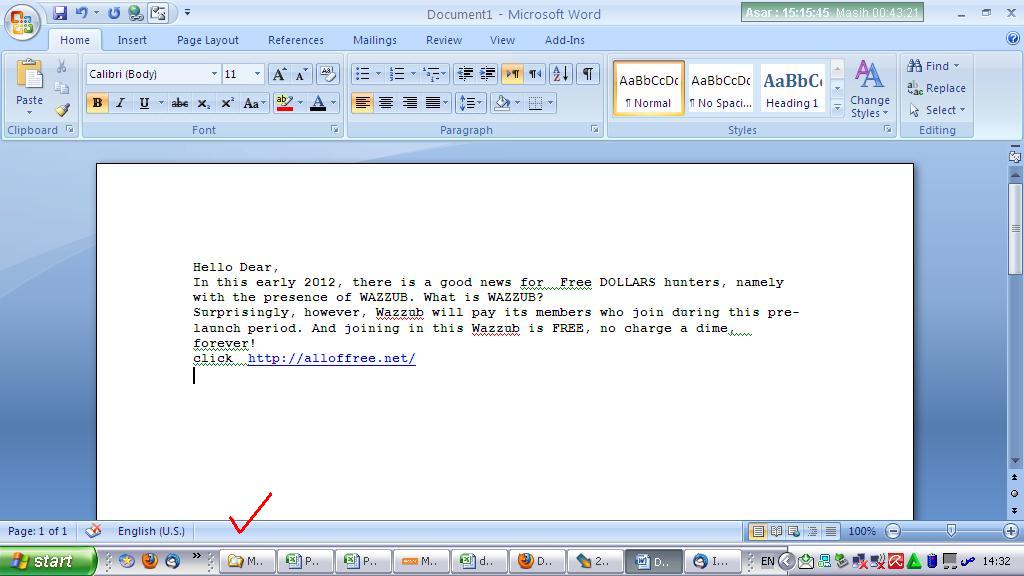Go to the Review tab

444,40
